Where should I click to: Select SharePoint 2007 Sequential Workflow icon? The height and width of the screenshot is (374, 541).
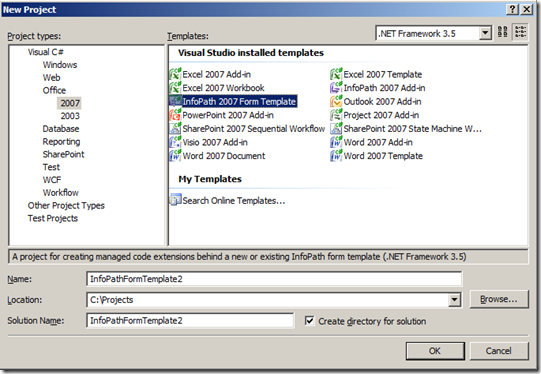(x=175, y=128)
